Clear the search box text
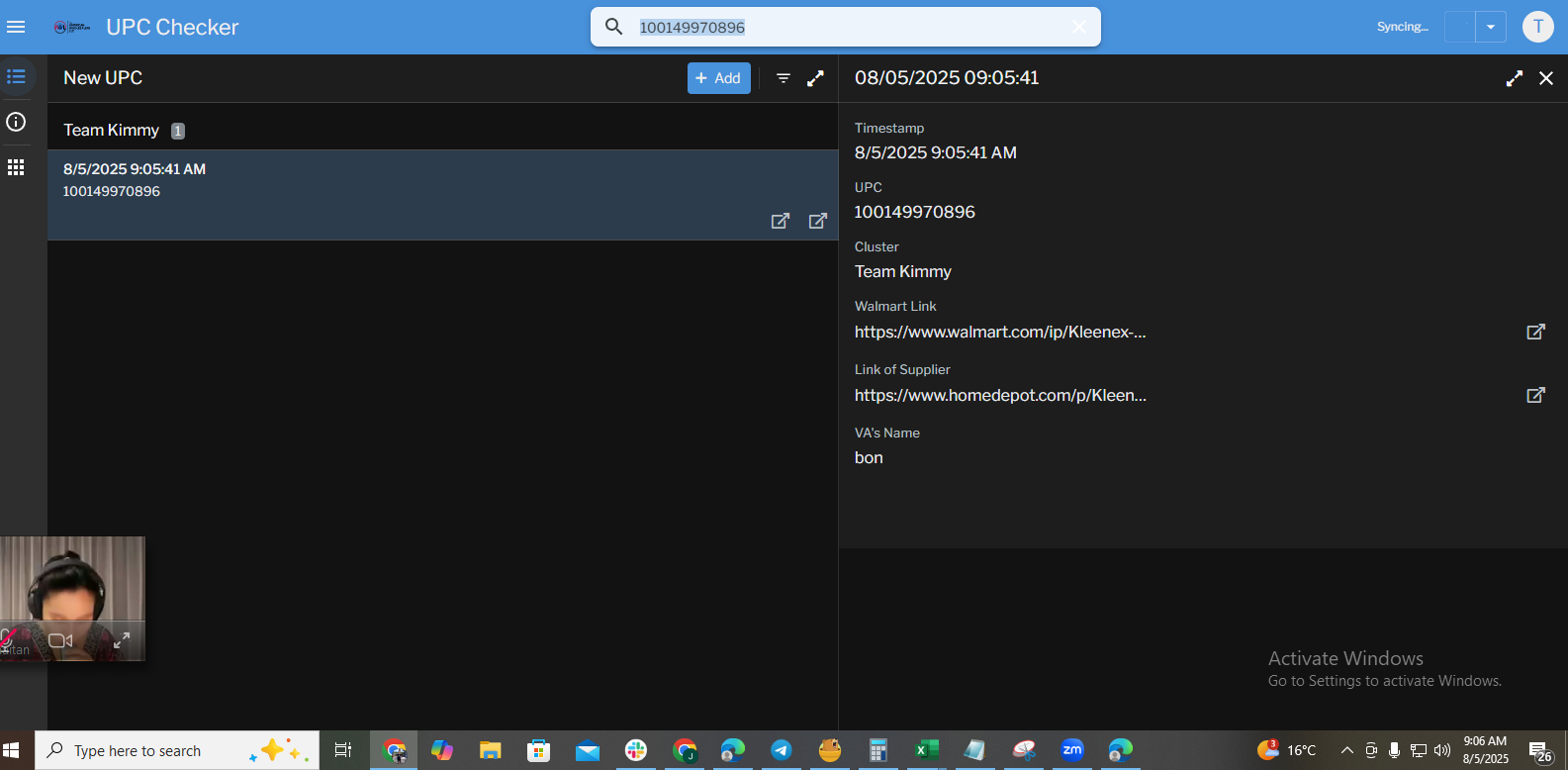The image size is (1568, 770). [x=1078, y=27]
